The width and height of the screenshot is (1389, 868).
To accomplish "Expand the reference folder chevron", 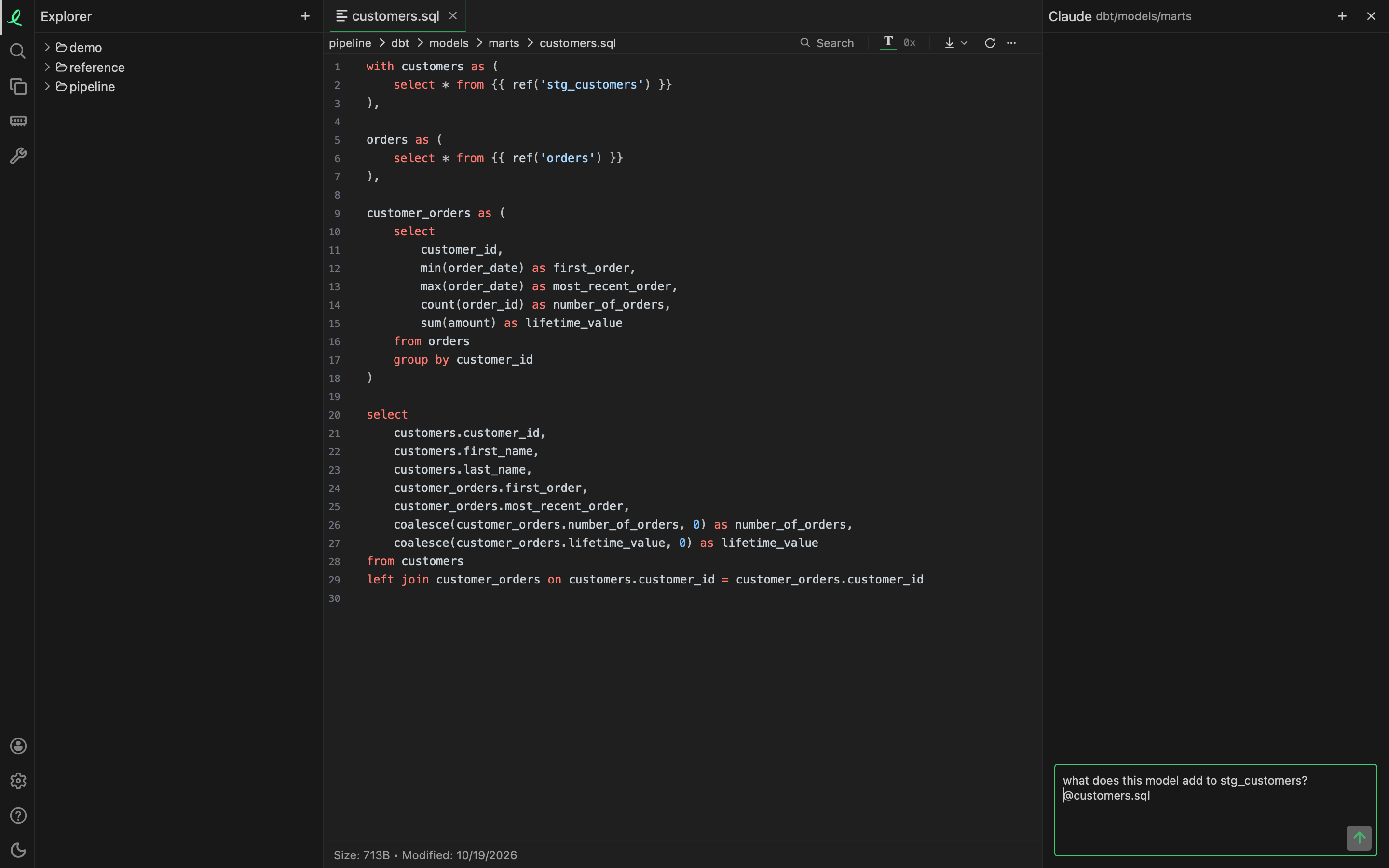I will [47, 67].
